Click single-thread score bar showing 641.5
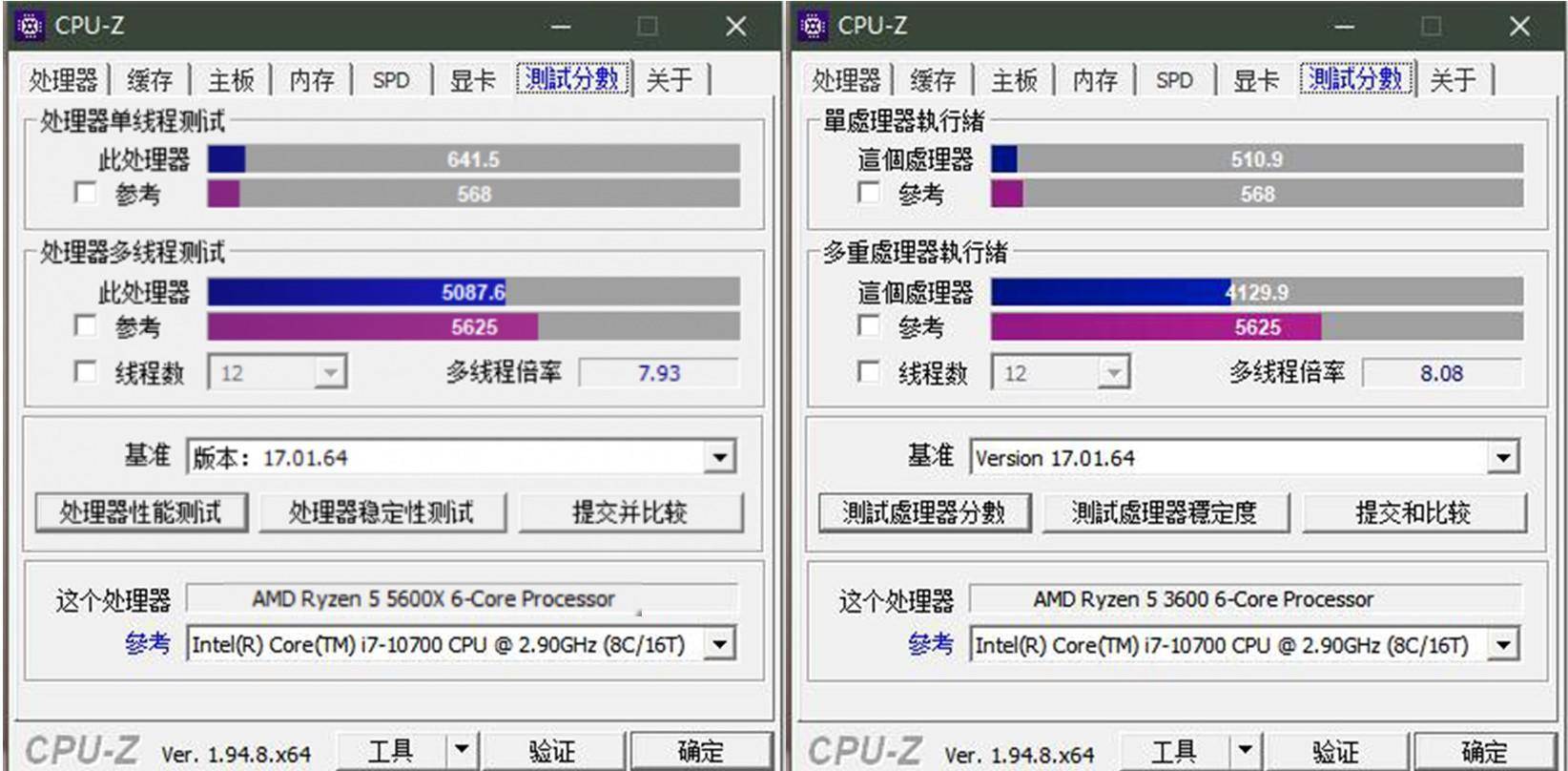 [474, 159]
